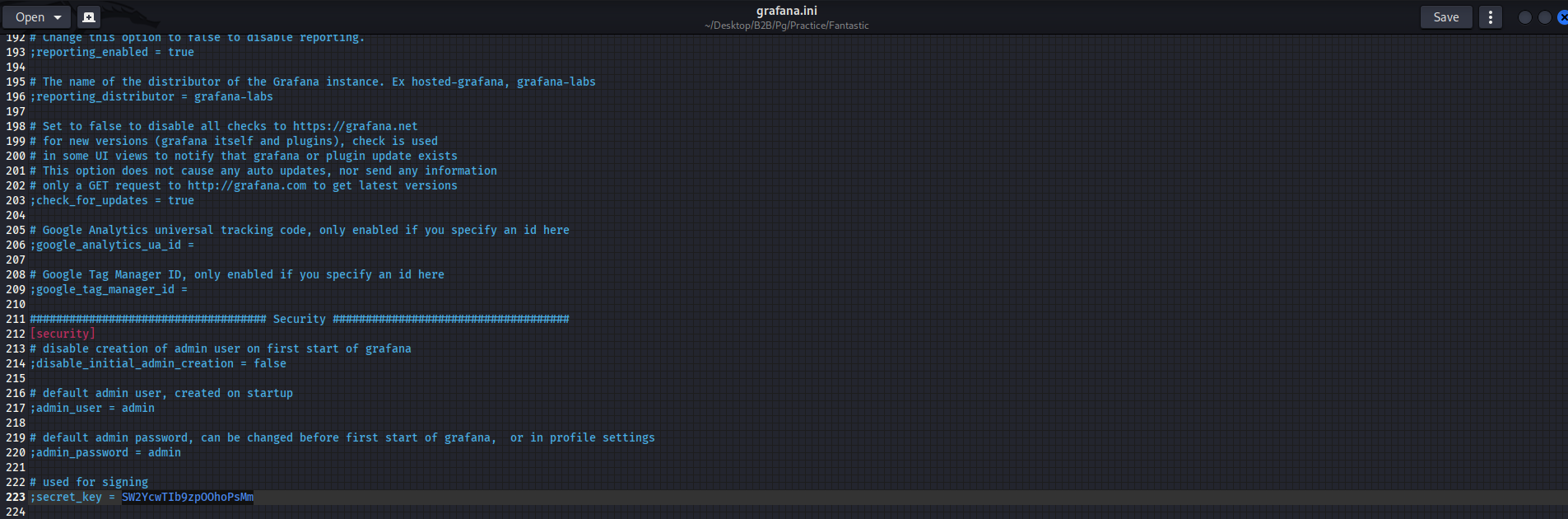The width and height of the screenshot is (1568, 519).
Task: Click the ';secret_key =' setting name
Action: point(72,497)
